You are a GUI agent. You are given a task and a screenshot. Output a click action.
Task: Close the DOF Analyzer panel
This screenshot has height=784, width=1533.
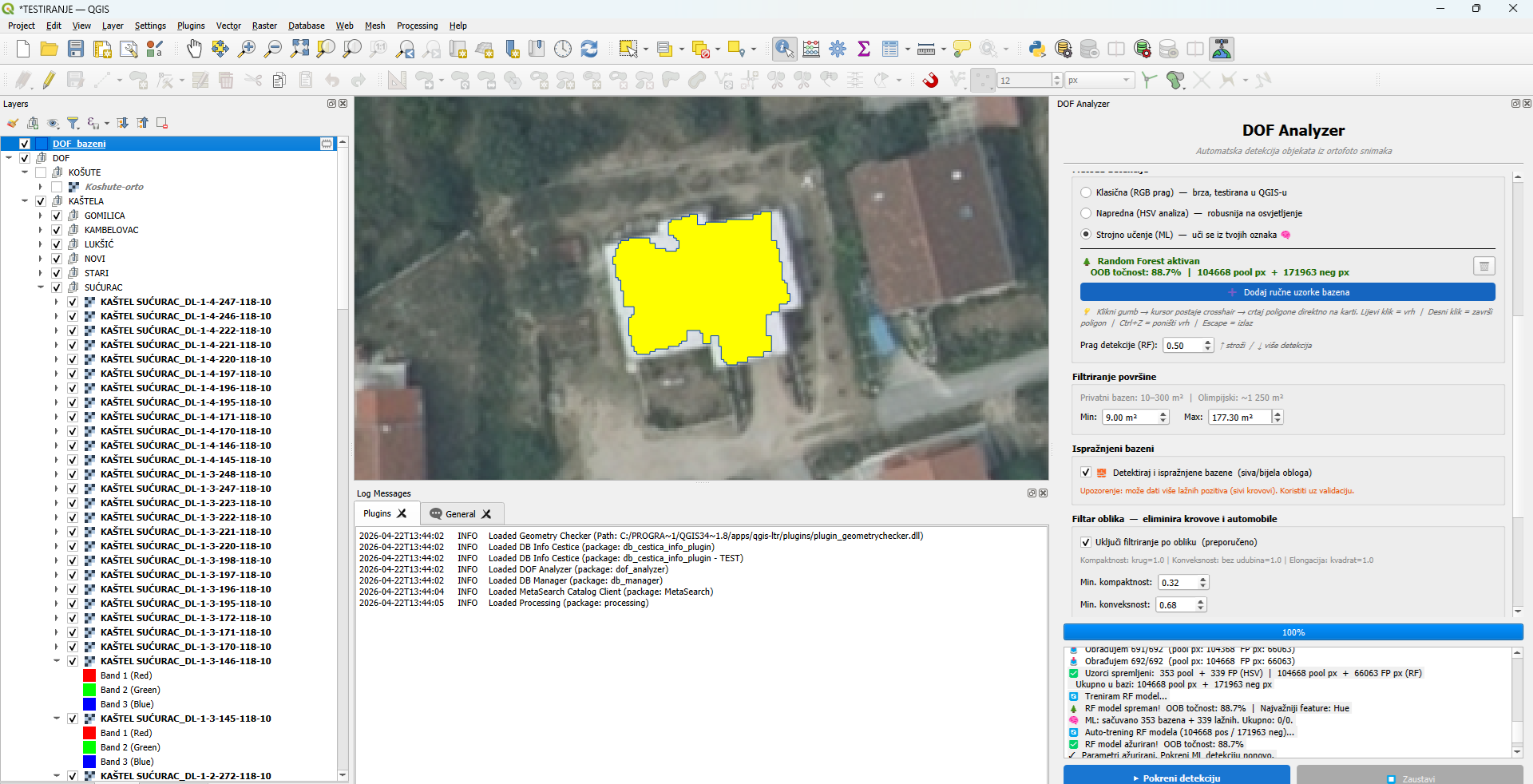(x=1527, y=104)
